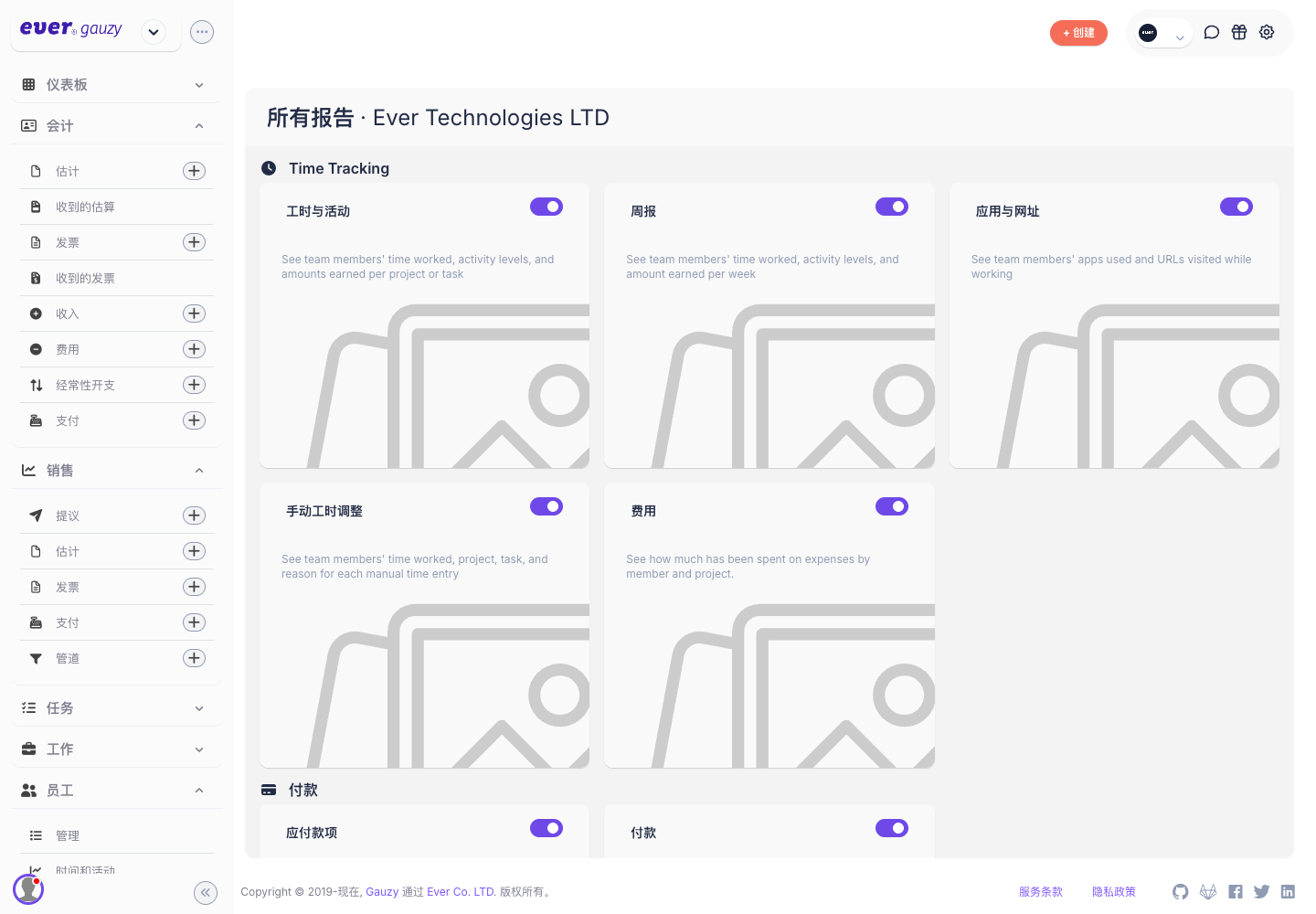Click plus icon next to 提议
The image size is (1316, 914).
194,515
